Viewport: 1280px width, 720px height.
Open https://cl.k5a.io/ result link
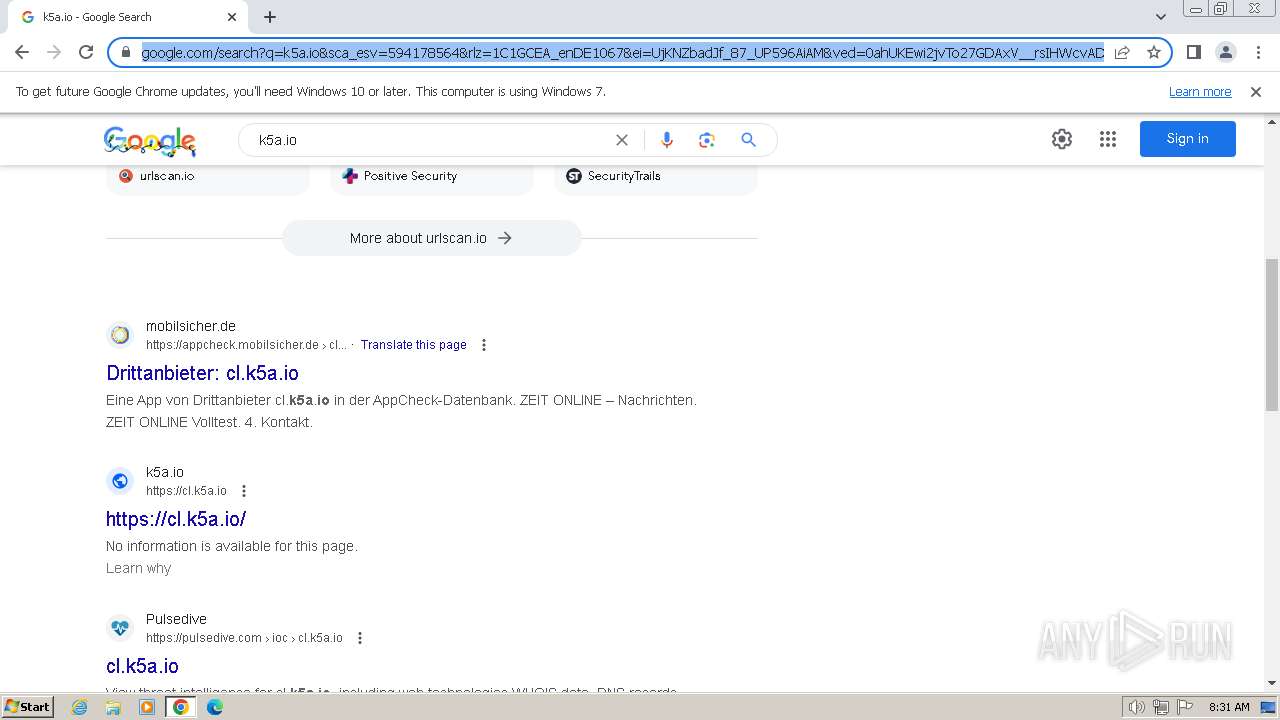pos(176,519)
